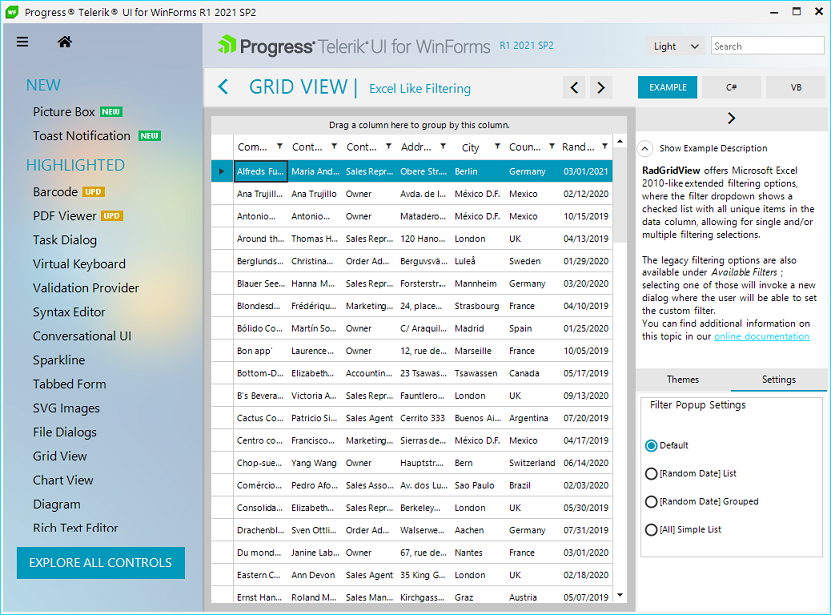Select the Alfreds Fu... company cell
831x615 pixels.
pos(261,171)
